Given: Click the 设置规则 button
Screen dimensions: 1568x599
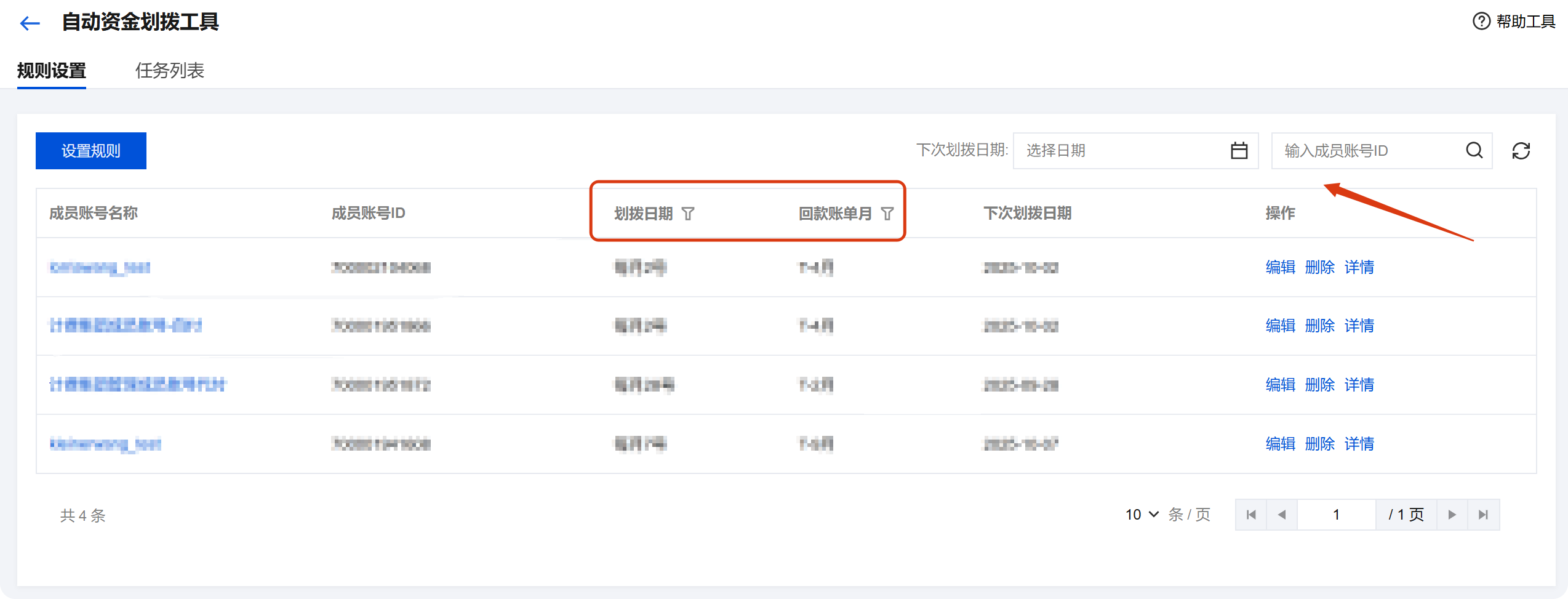Looking at the screenshot, I should [91, 151].
